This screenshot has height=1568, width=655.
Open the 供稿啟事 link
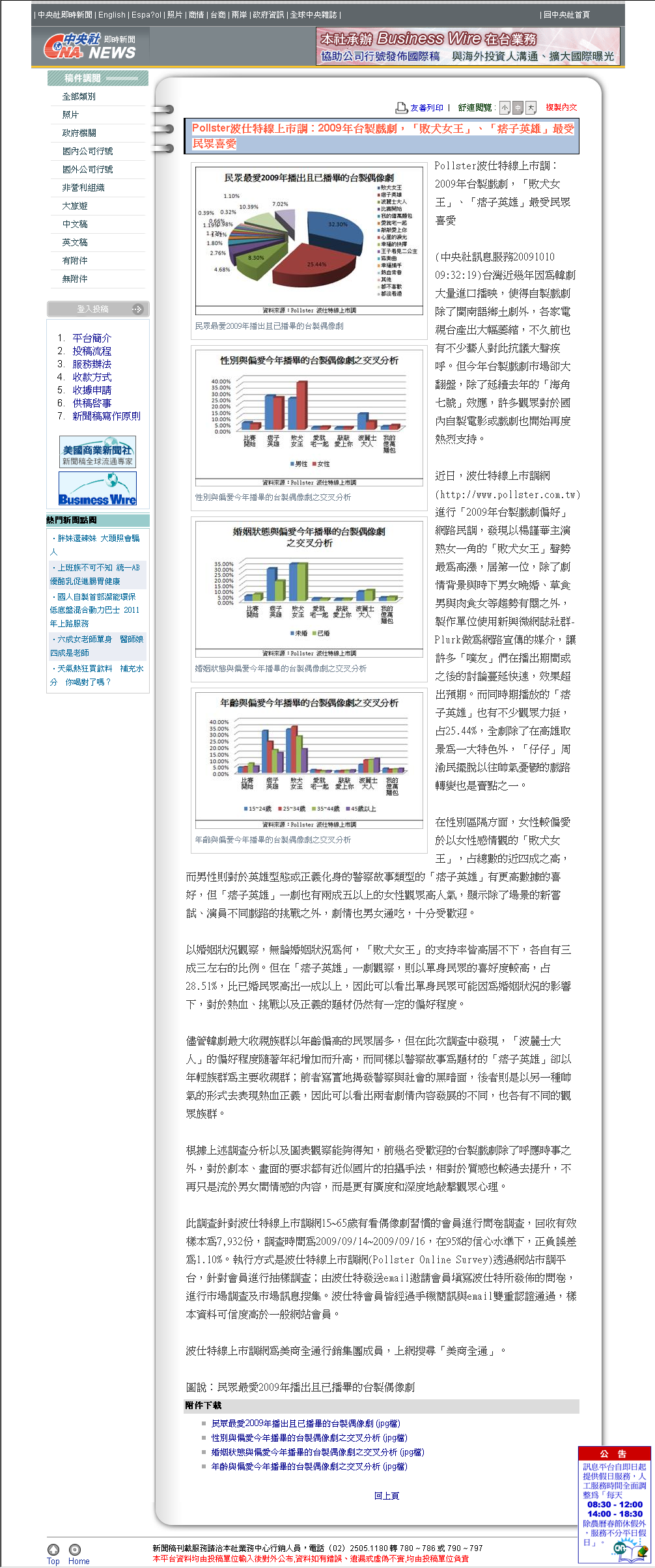[x=92, y=403]
